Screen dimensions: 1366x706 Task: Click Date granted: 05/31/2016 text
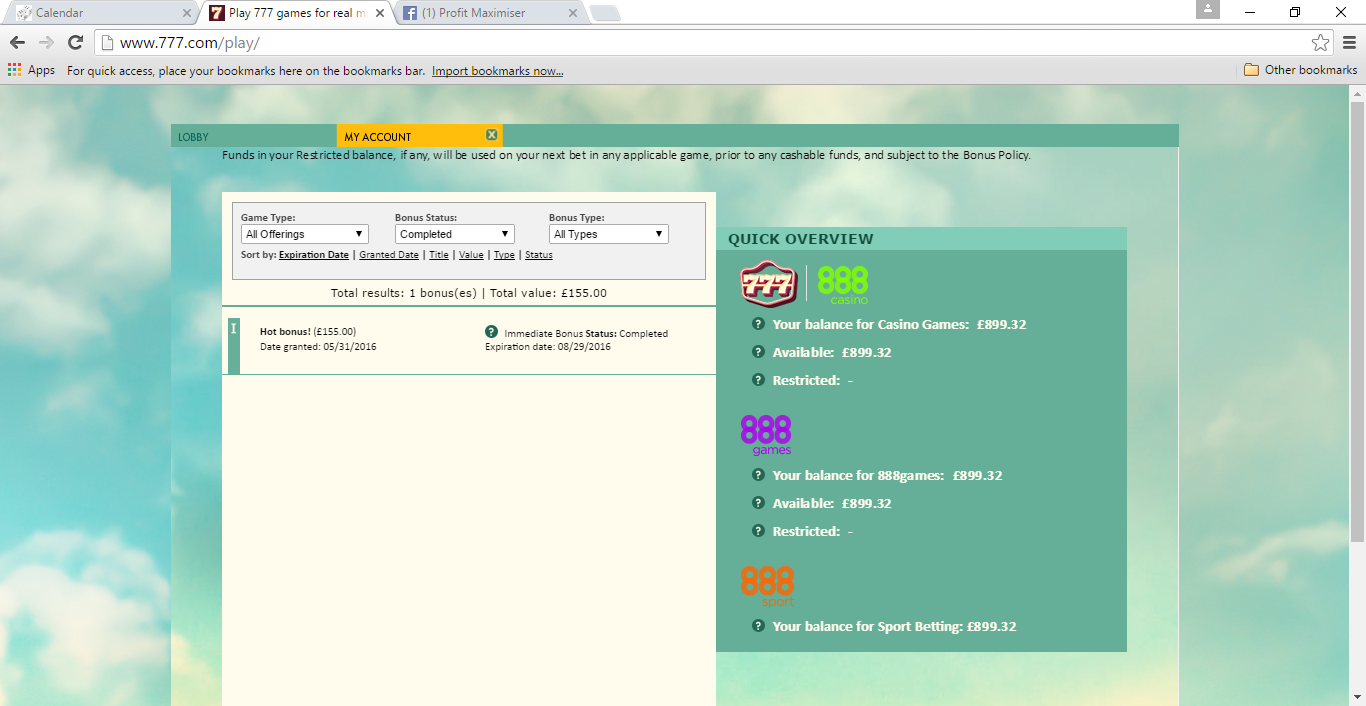coord(318,347)
